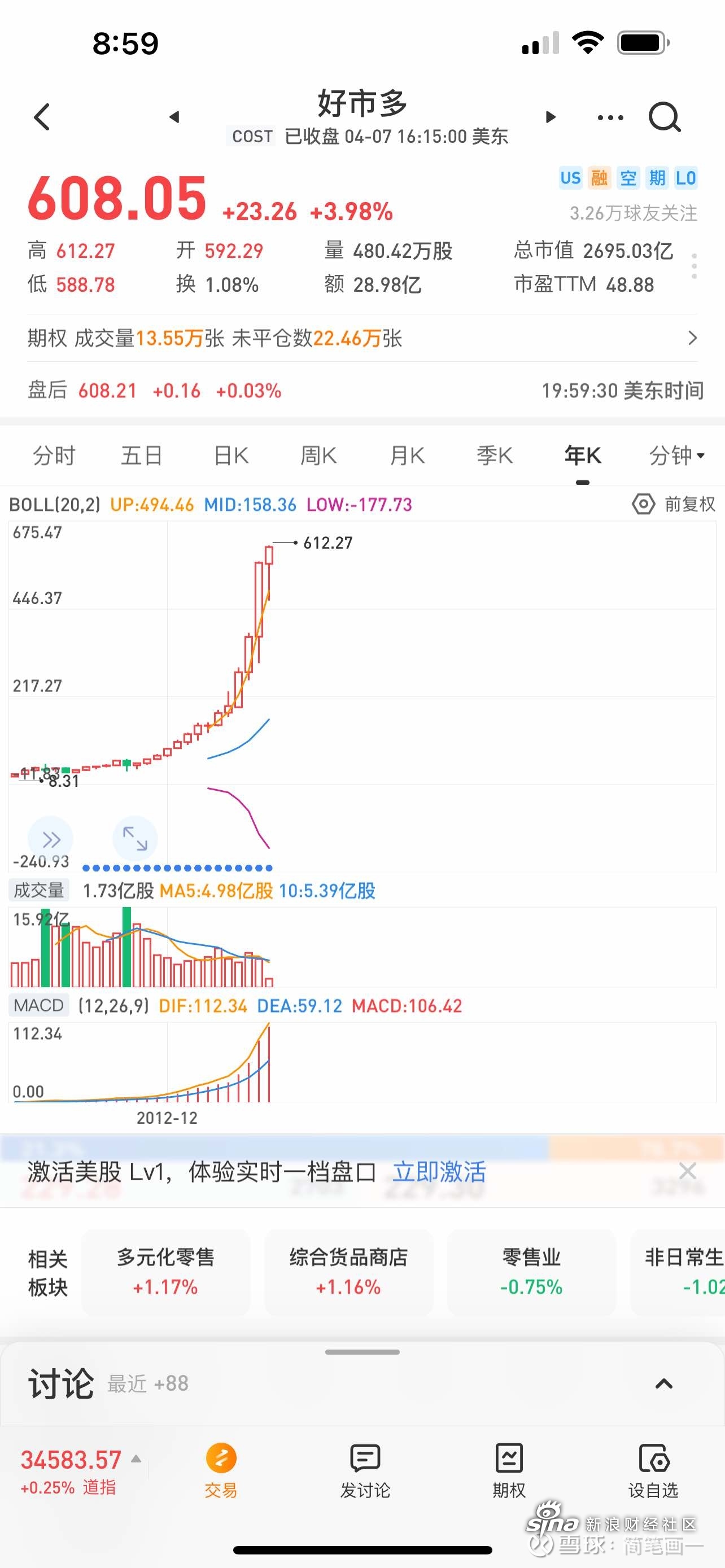Tap 讨论 discussion heading

[x=61, y=1383]
